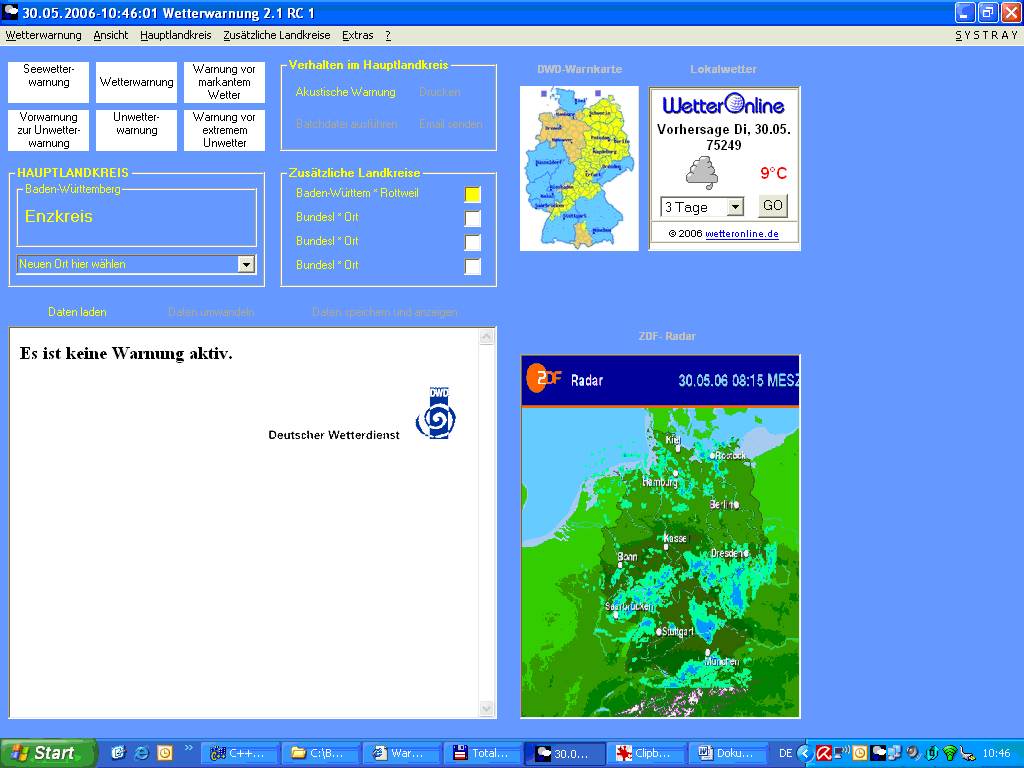Follow the wetteronline.de link
This screenshot has width=1024, height=768.
click(x=741, y=234)
